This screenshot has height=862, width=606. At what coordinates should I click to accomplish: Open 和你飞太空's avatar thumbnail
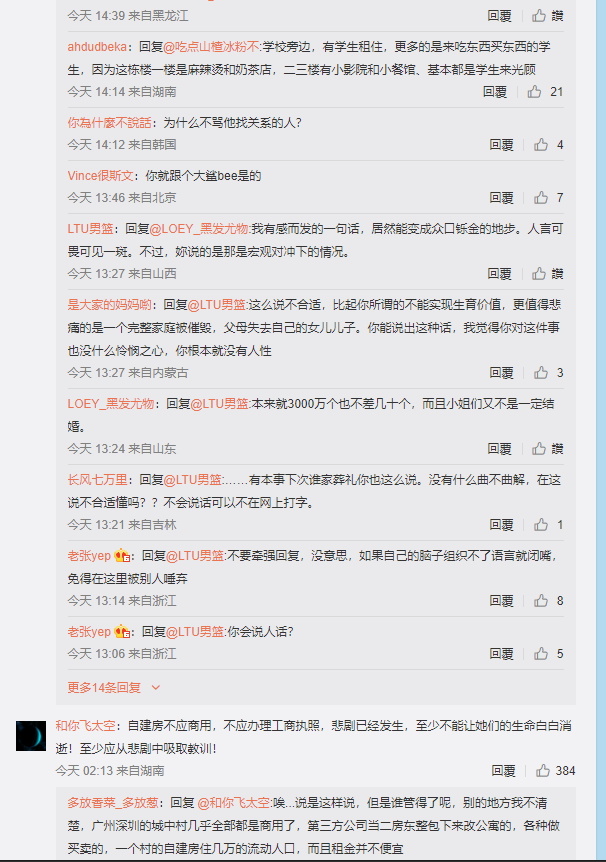31,736
